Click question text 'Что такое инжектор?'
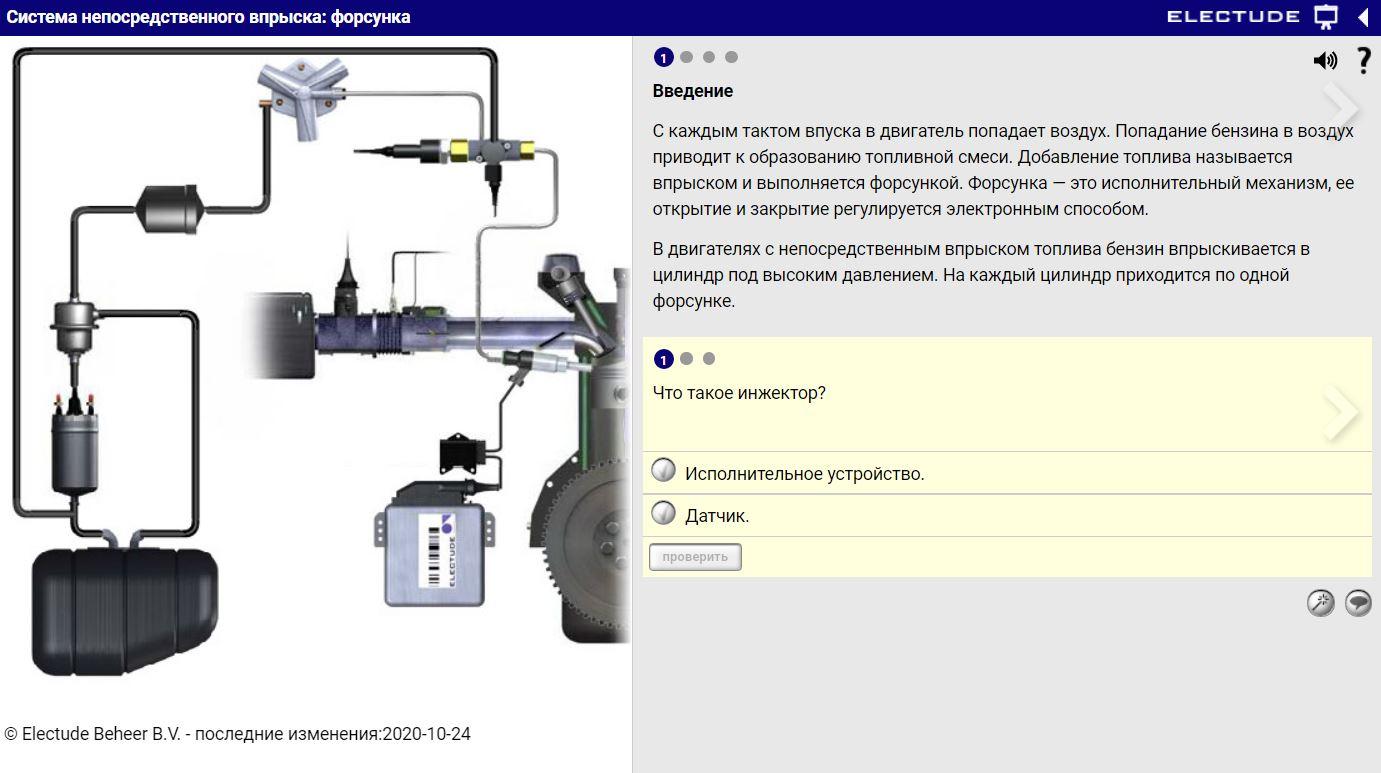This screenshot has width=1381, height=773. coord(739,393)
